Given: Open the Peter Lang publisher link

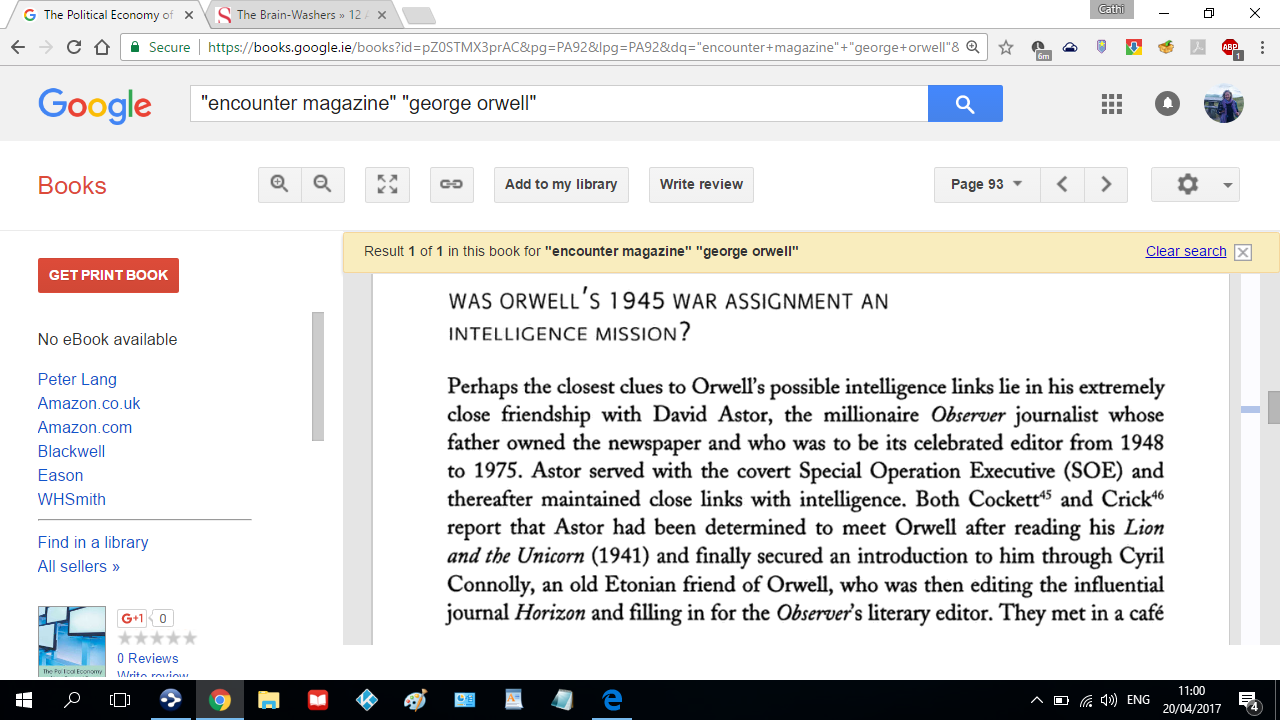Looking at the screenshot, I should (x=77, y=380).
